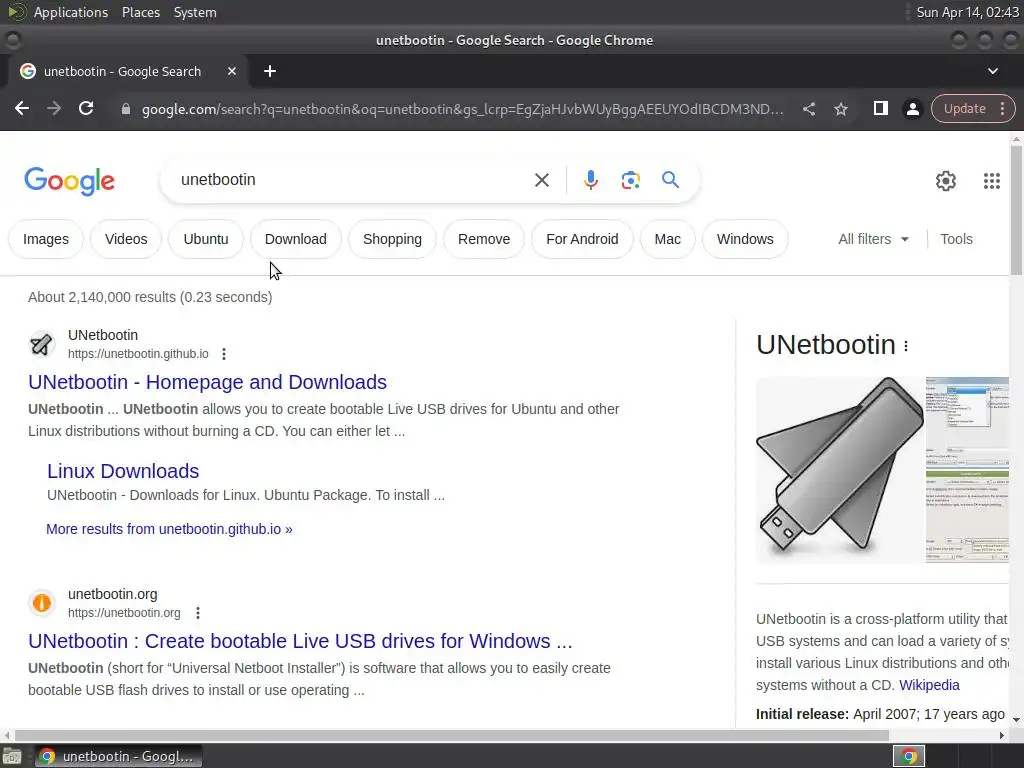Open More results from unetbootin.github.io
This screenshot has width=1024, height=768.
(x=169, y=529)
